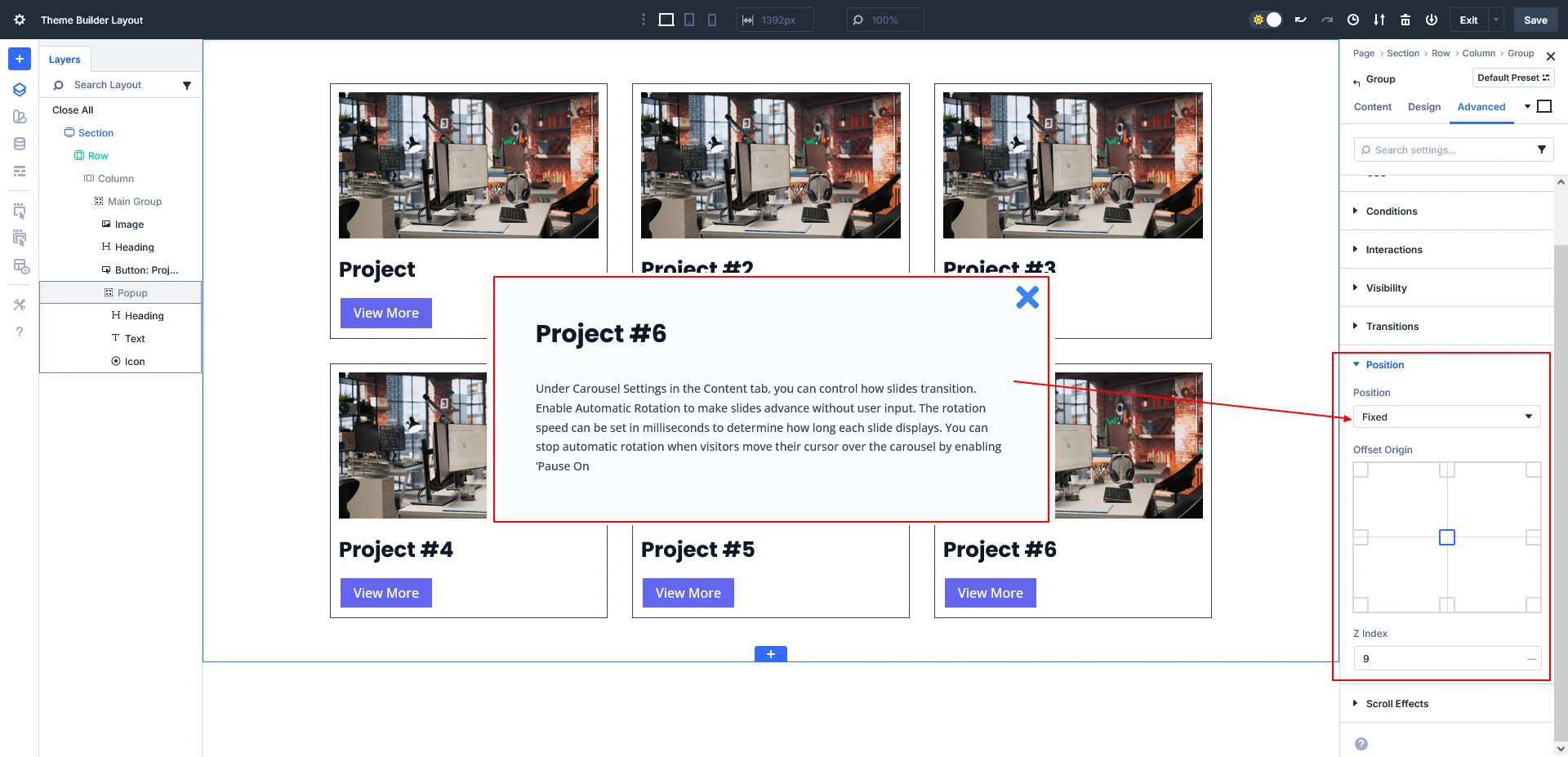Open the help question mark in sidebar

(x=20, y=332)
